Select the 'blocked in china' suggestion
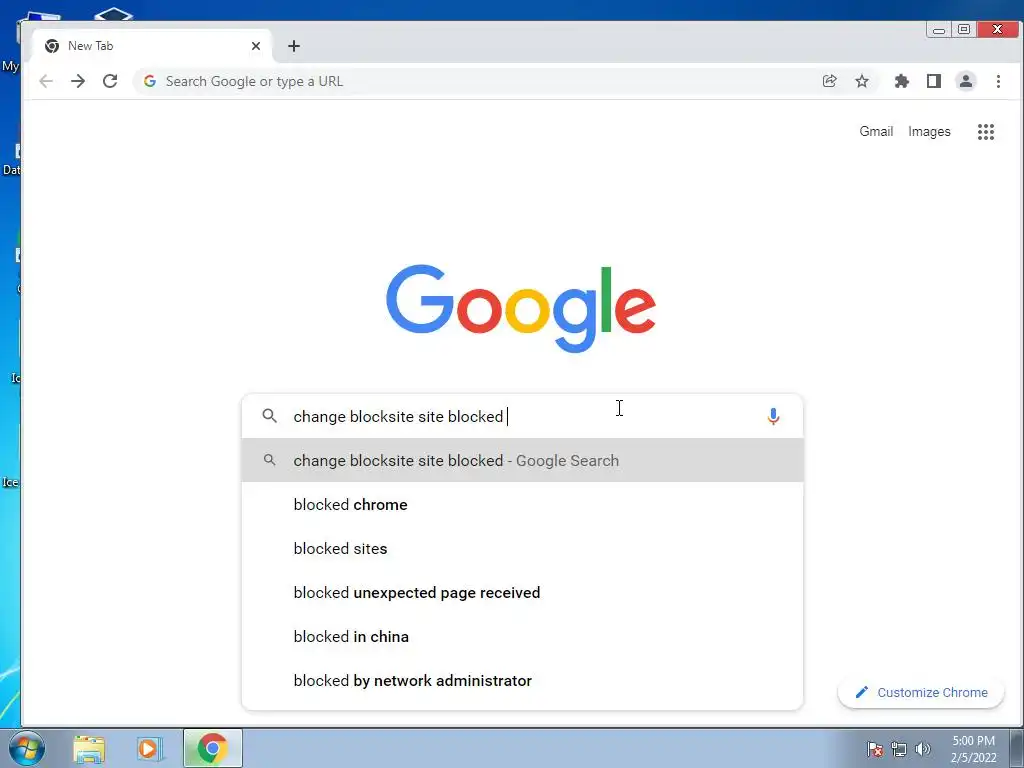The image size is (1024, 768). click(x=522, y=637)
